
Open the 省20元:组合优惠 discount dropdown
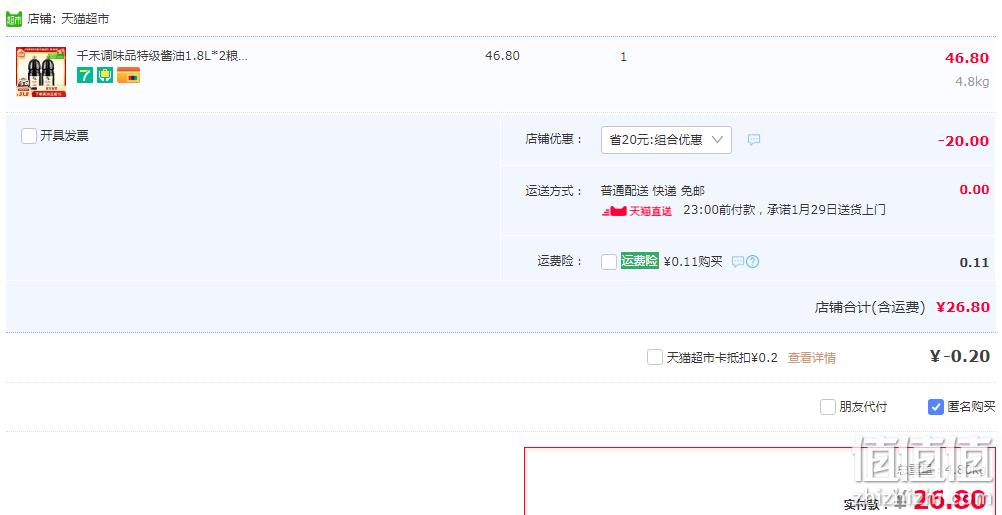click(666, 140)
